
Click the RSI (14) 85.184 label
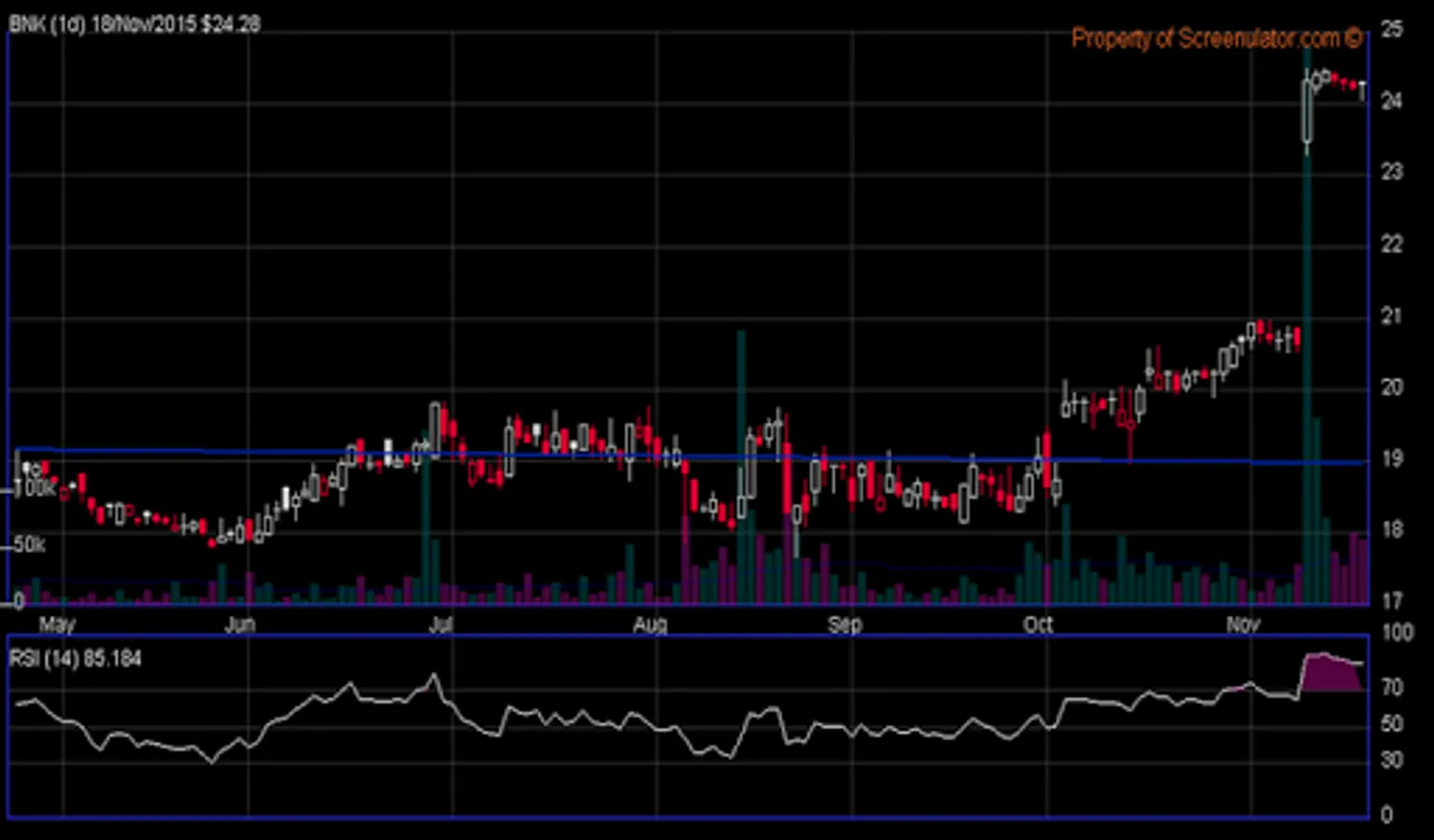pos(76,659)
